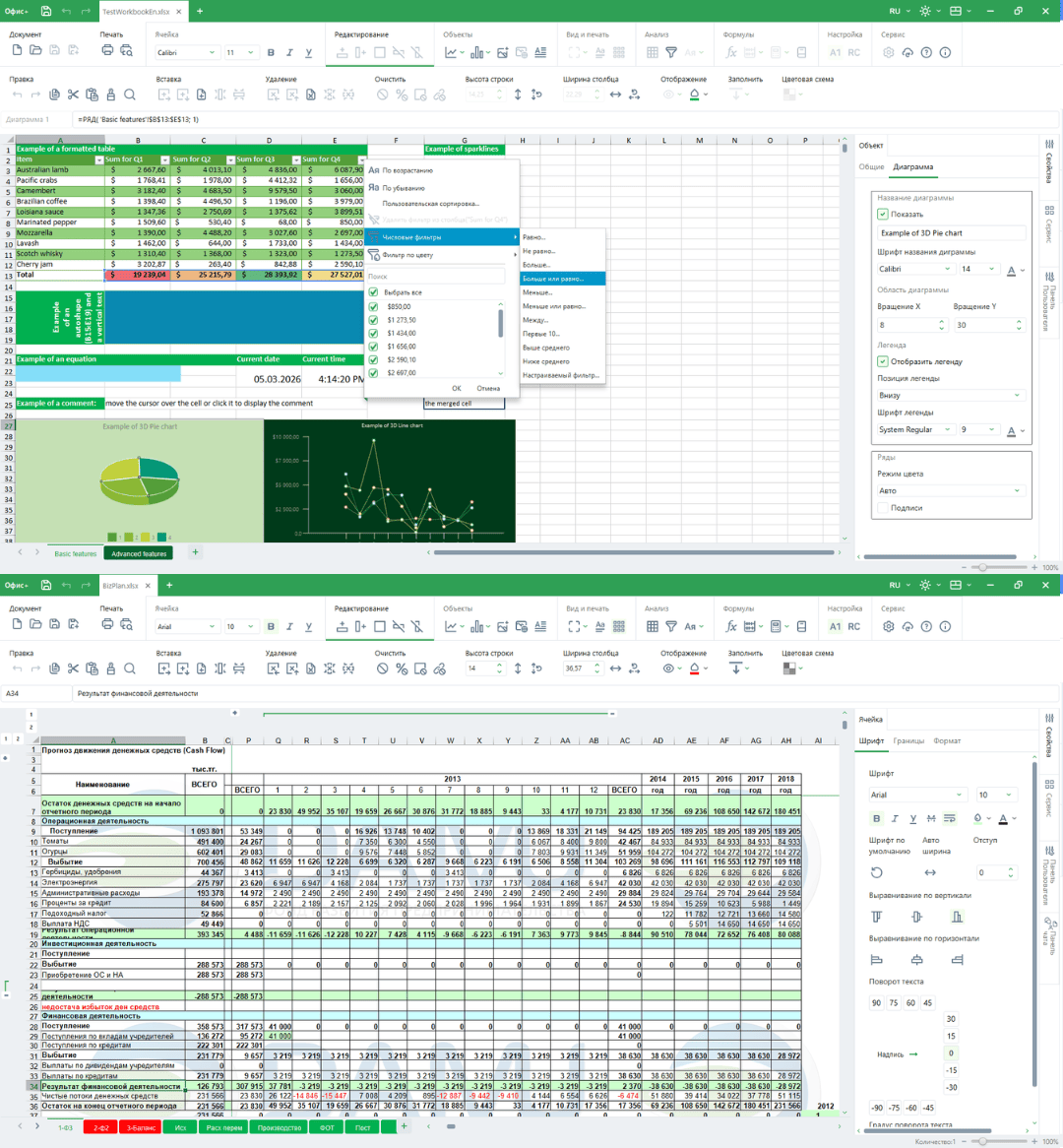Set text rotation to 45 degrees
Viewport: 1063px width, 1148px height.
click(928, 1003)
